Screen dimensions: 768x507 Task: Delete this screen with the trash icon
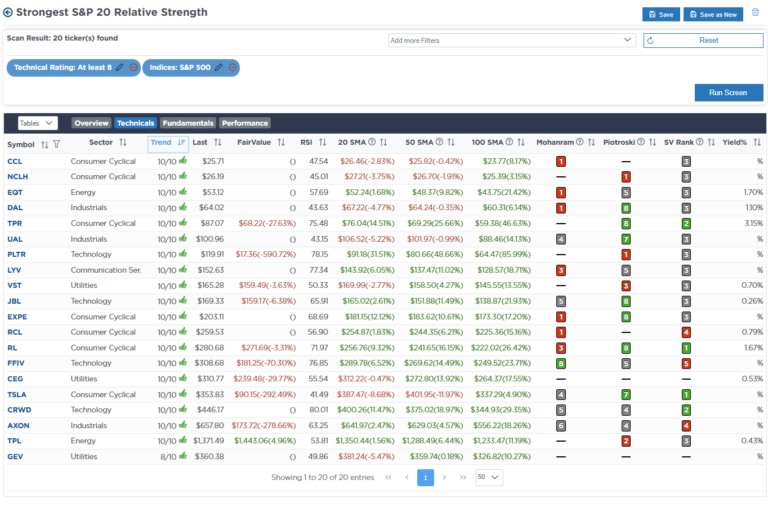755,13
